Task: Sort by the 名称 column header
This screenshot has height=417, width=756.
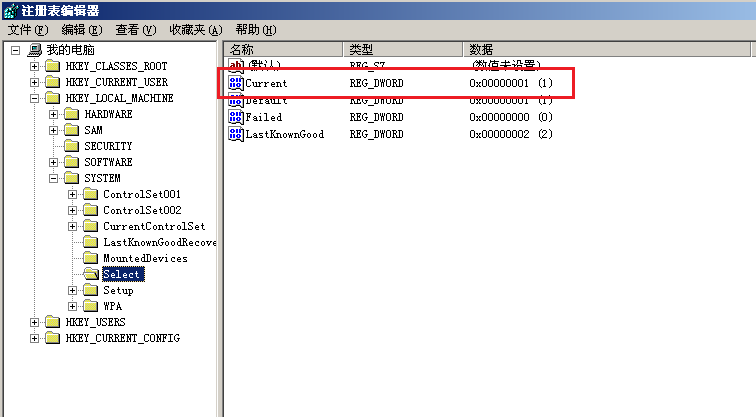Action: pos(283,49)
